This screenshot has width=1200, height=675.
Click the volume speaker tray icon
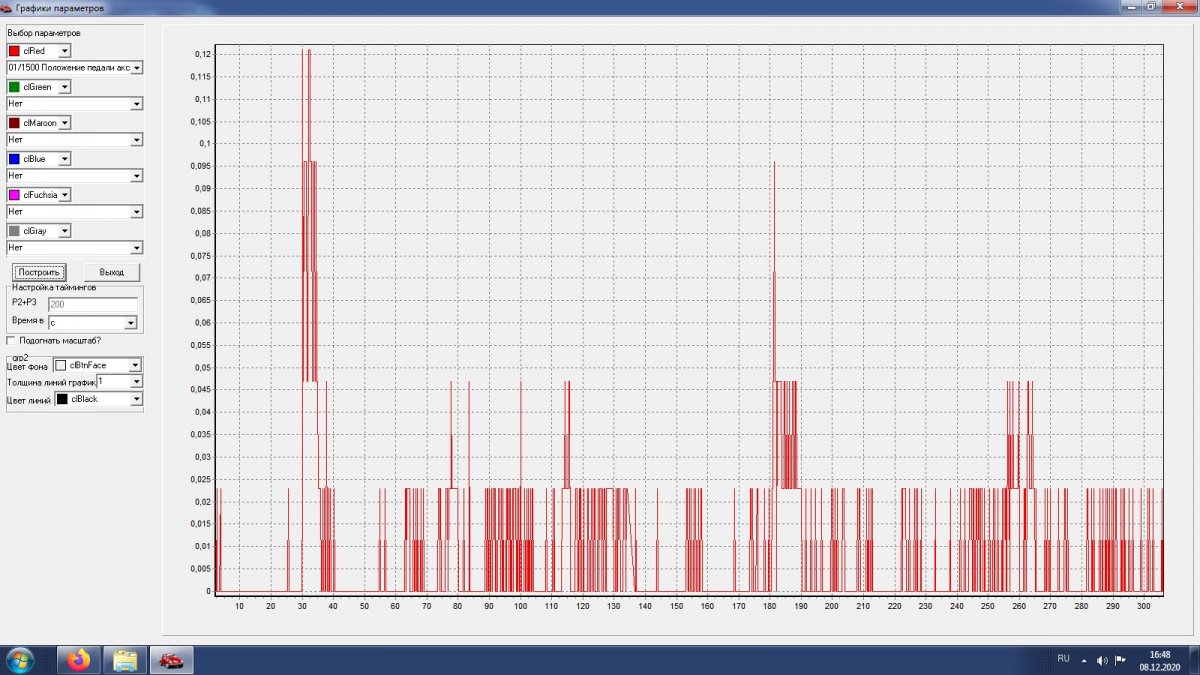1102,660
